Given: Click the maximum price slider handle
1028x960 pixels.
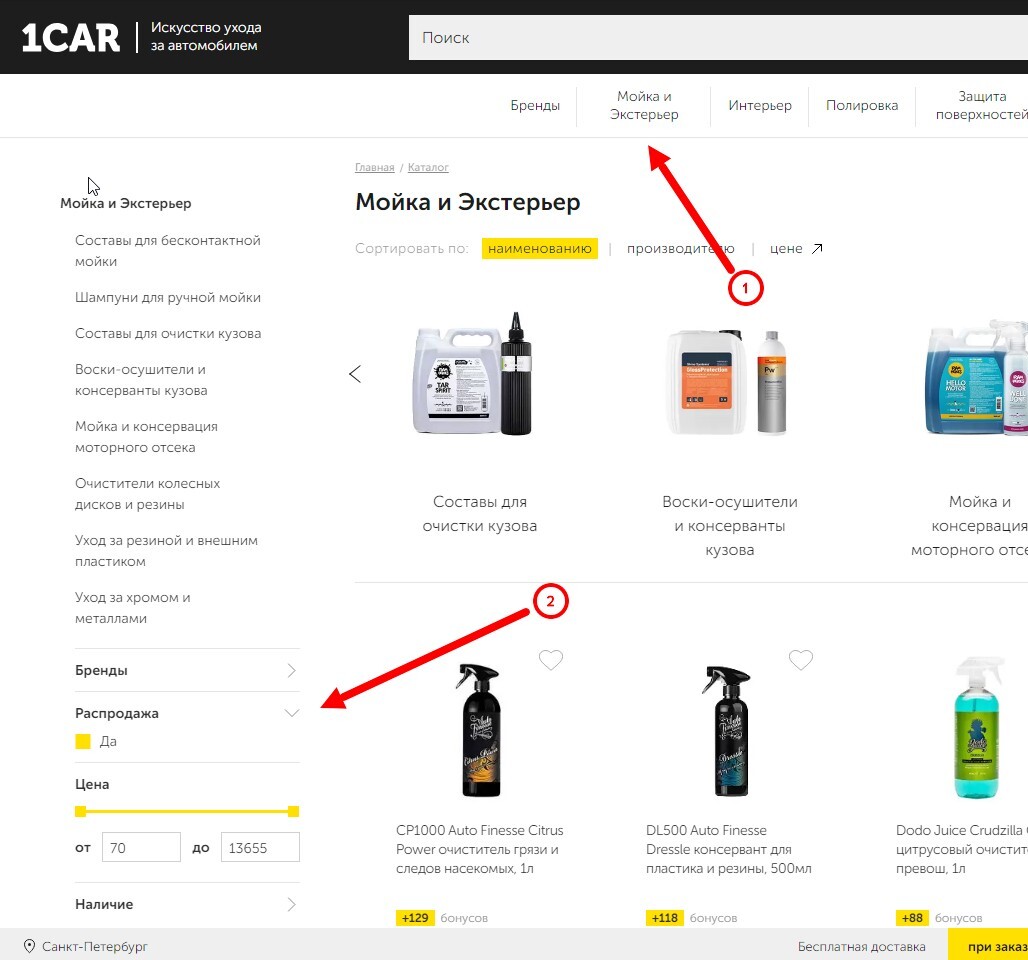Looking at the screenshot, I should pyautogui.click(x=294, y=811).
